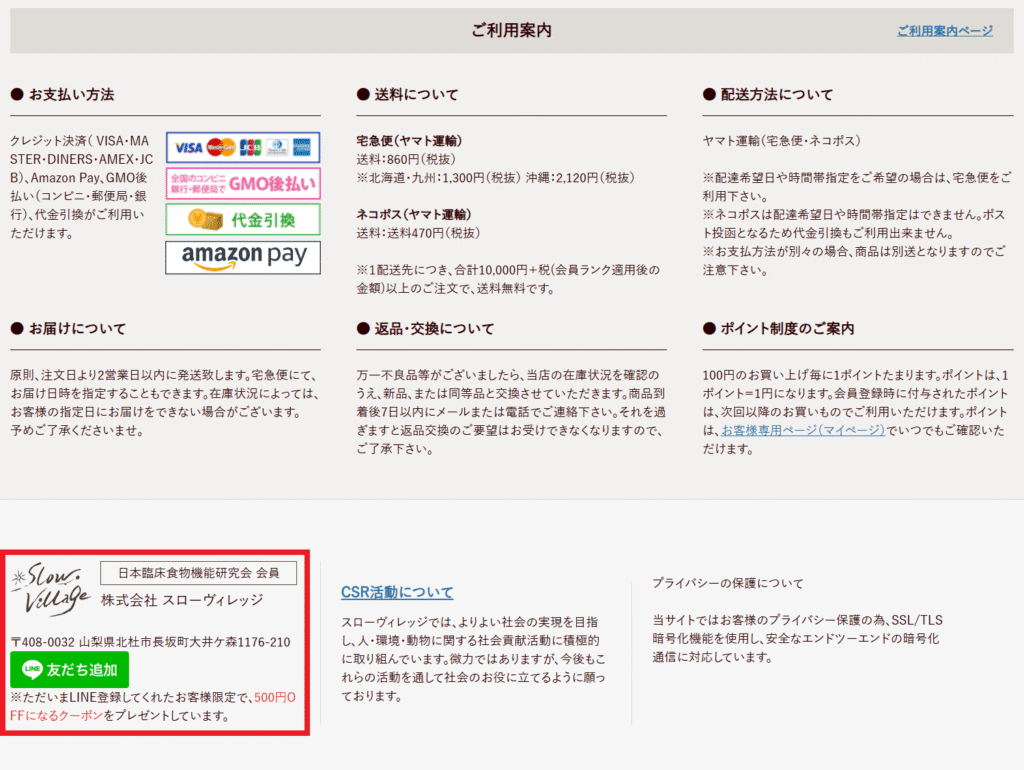
Task: Select the American Express card icon
Action: pyautogui.click(x=300, y=147)
